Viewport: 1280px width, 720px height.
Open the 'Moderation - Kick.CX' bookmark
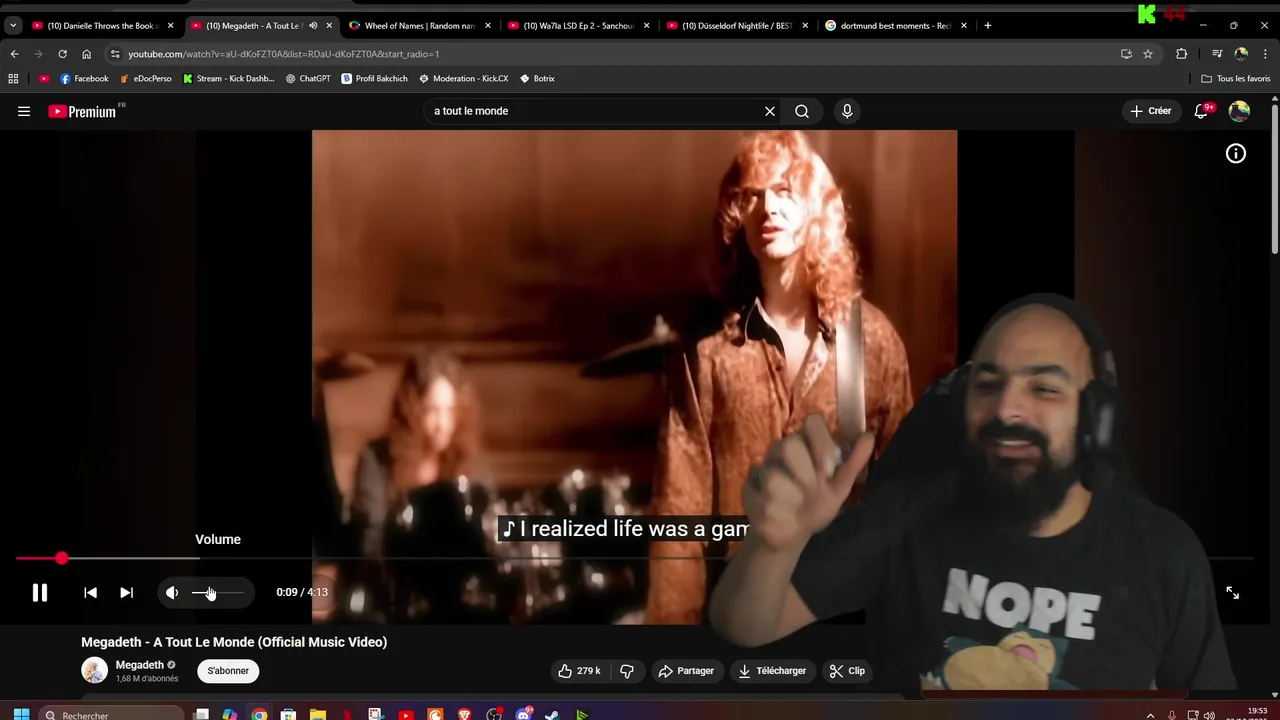tap(464, 78)
